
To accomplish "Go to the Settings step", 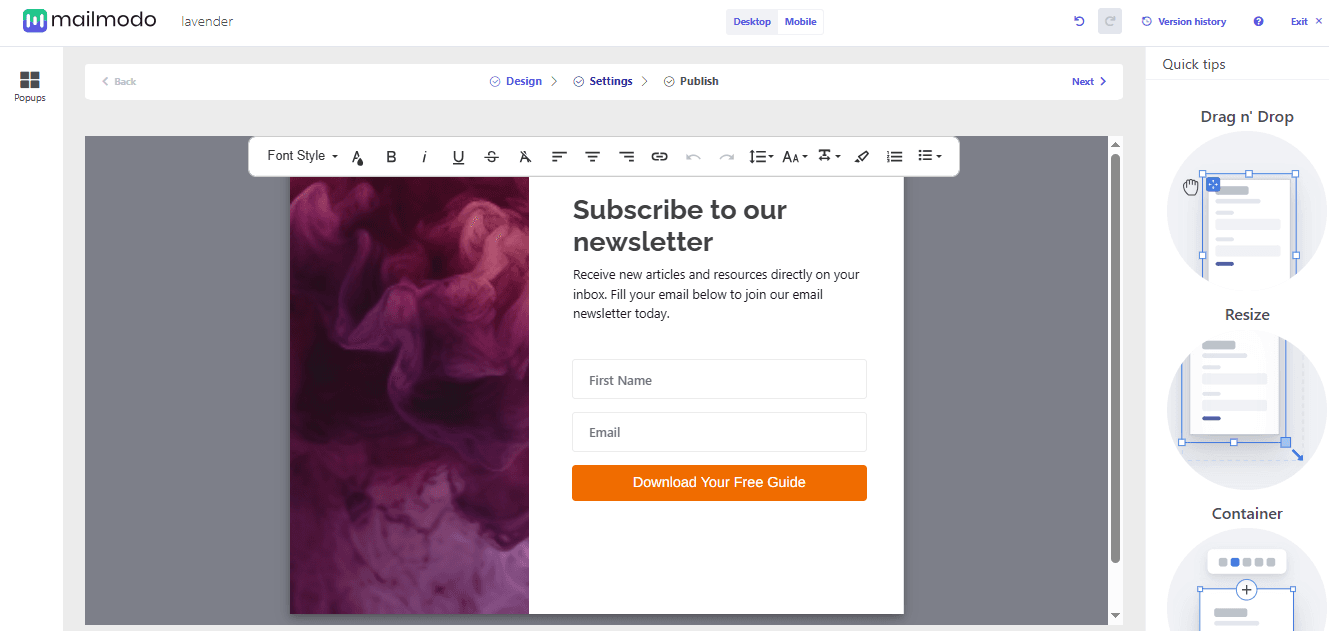I will pyautogui.click(x=610, y=81).
